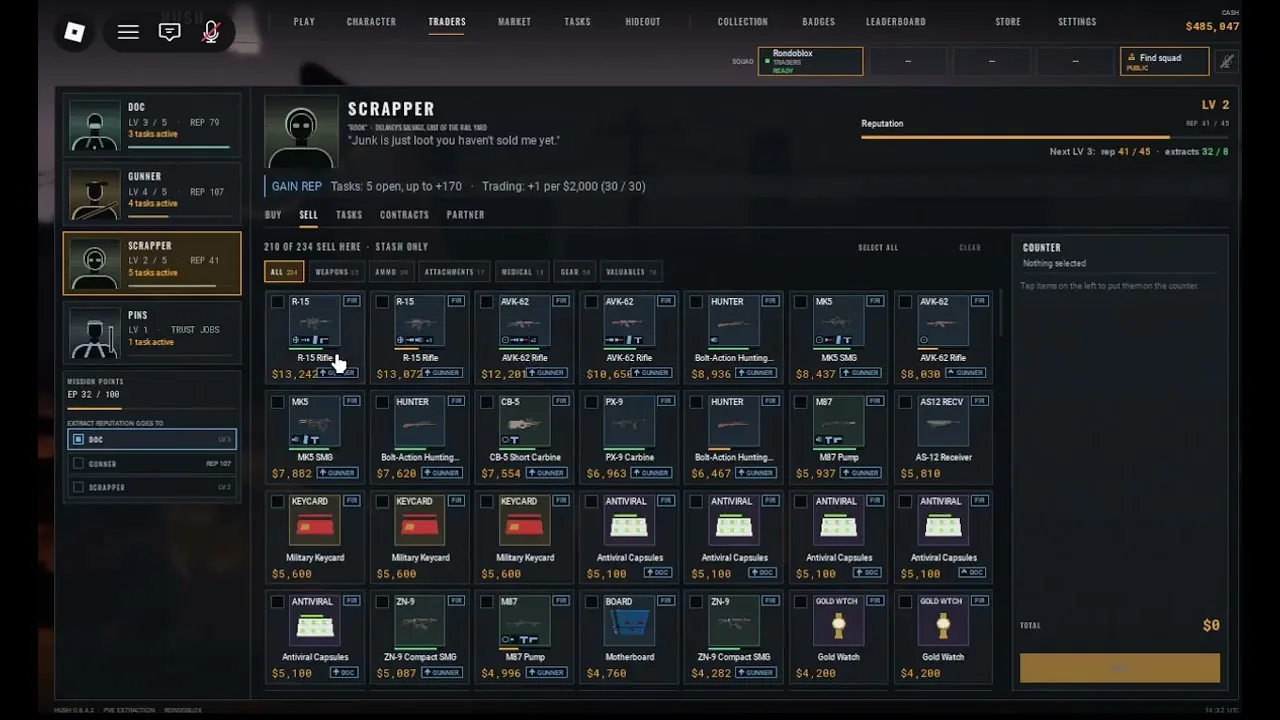The image size is (1280, 720).
Task: Open the Leaderboard page
Action: (895, 22)
